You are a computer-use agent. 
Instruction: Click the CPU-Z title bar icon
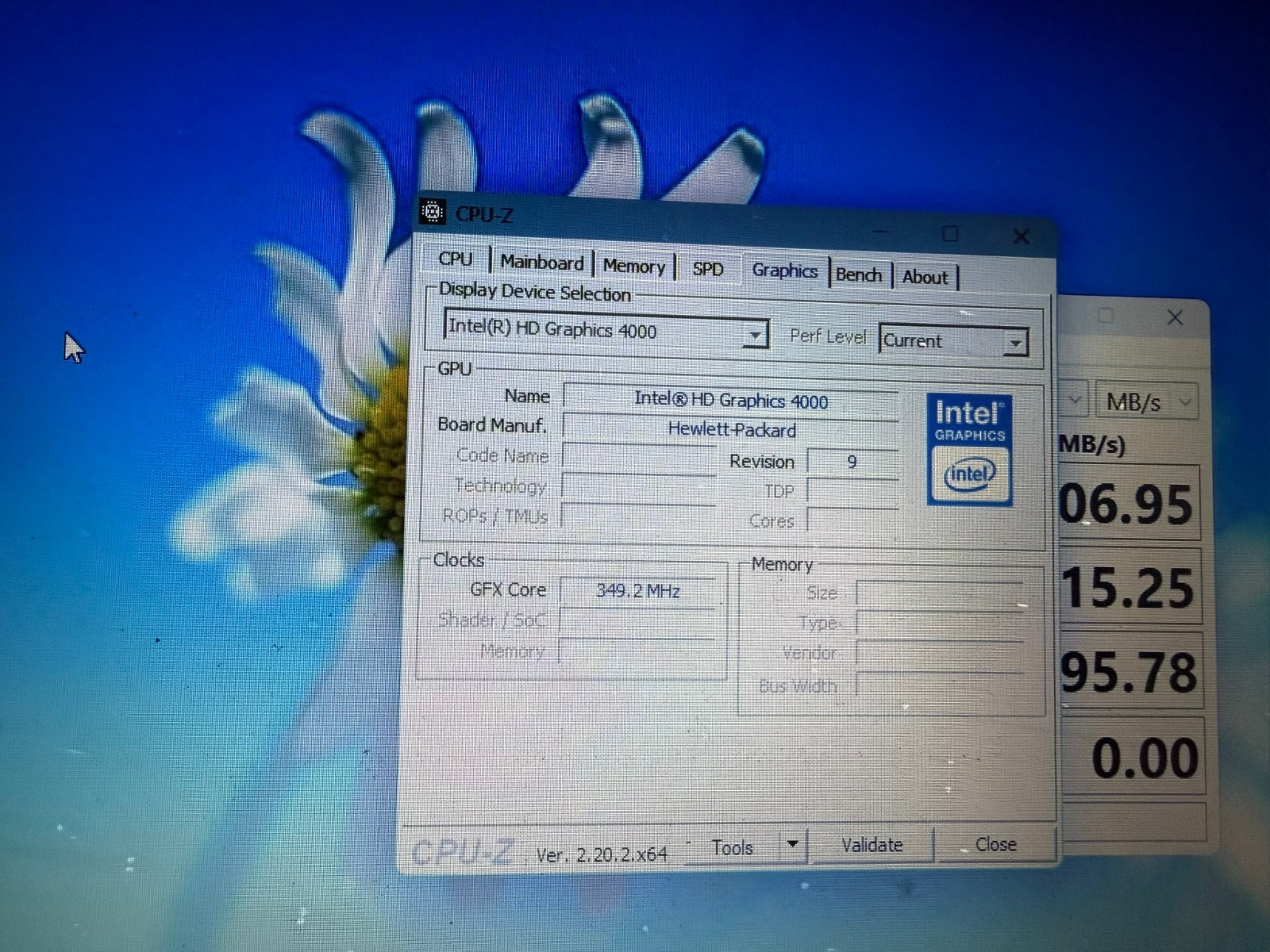click(432, 212)
